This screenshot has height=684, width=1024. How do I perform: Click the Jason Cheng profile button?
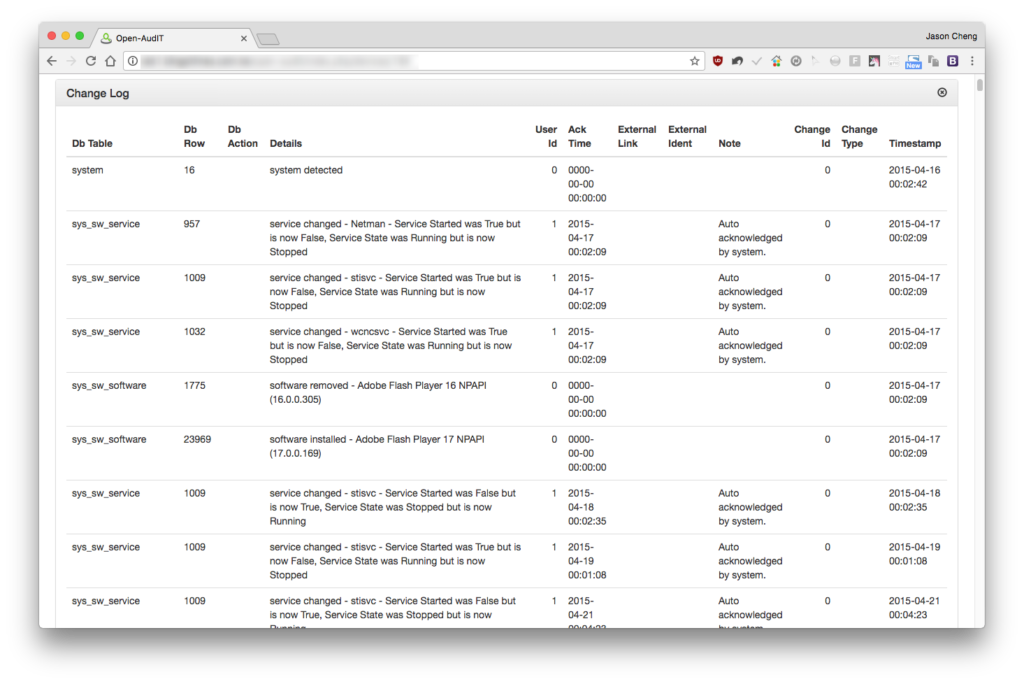tap(951, 36)
